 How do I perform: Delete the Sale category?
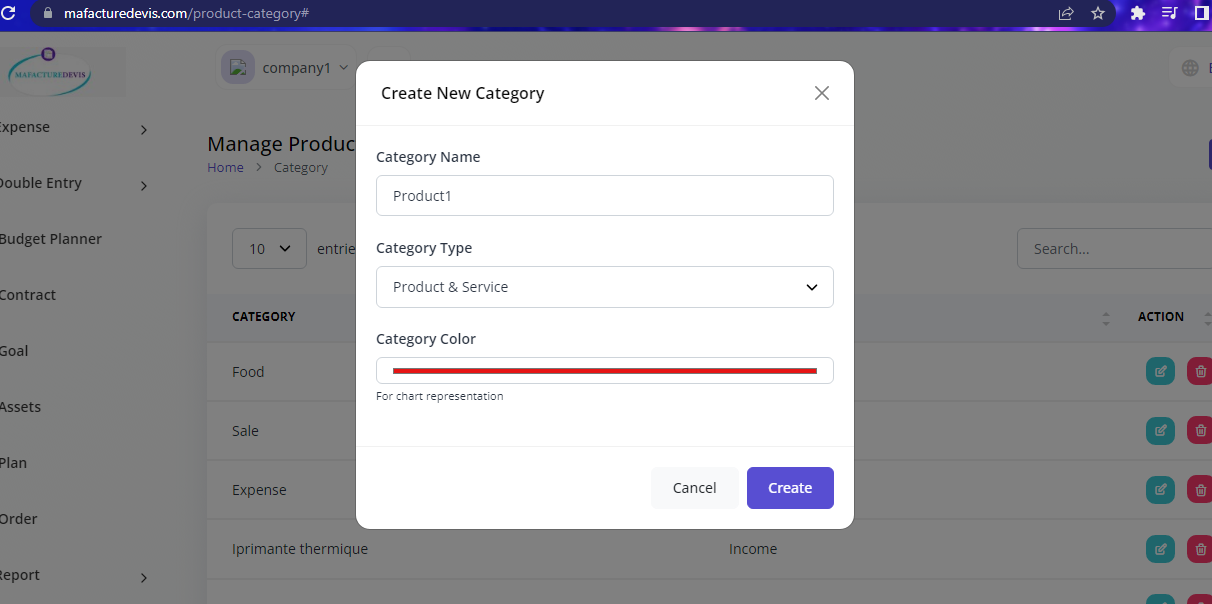(1199, 431)
